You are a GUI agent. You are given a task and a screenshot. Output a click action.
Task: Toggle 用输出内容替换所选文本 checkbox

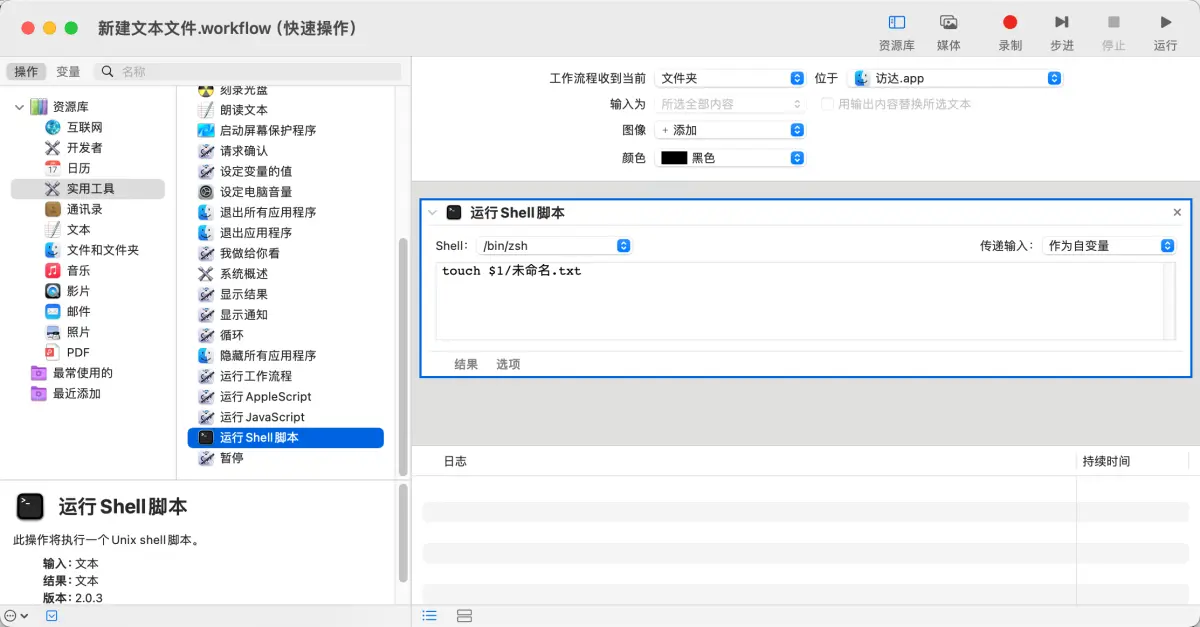827,104
